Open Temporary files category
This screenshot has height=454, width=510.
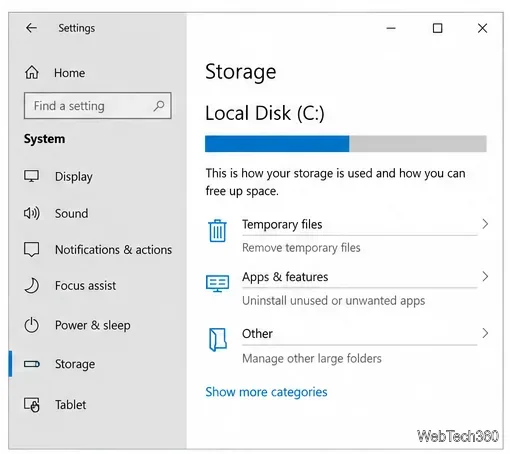(x=282, y=224)
